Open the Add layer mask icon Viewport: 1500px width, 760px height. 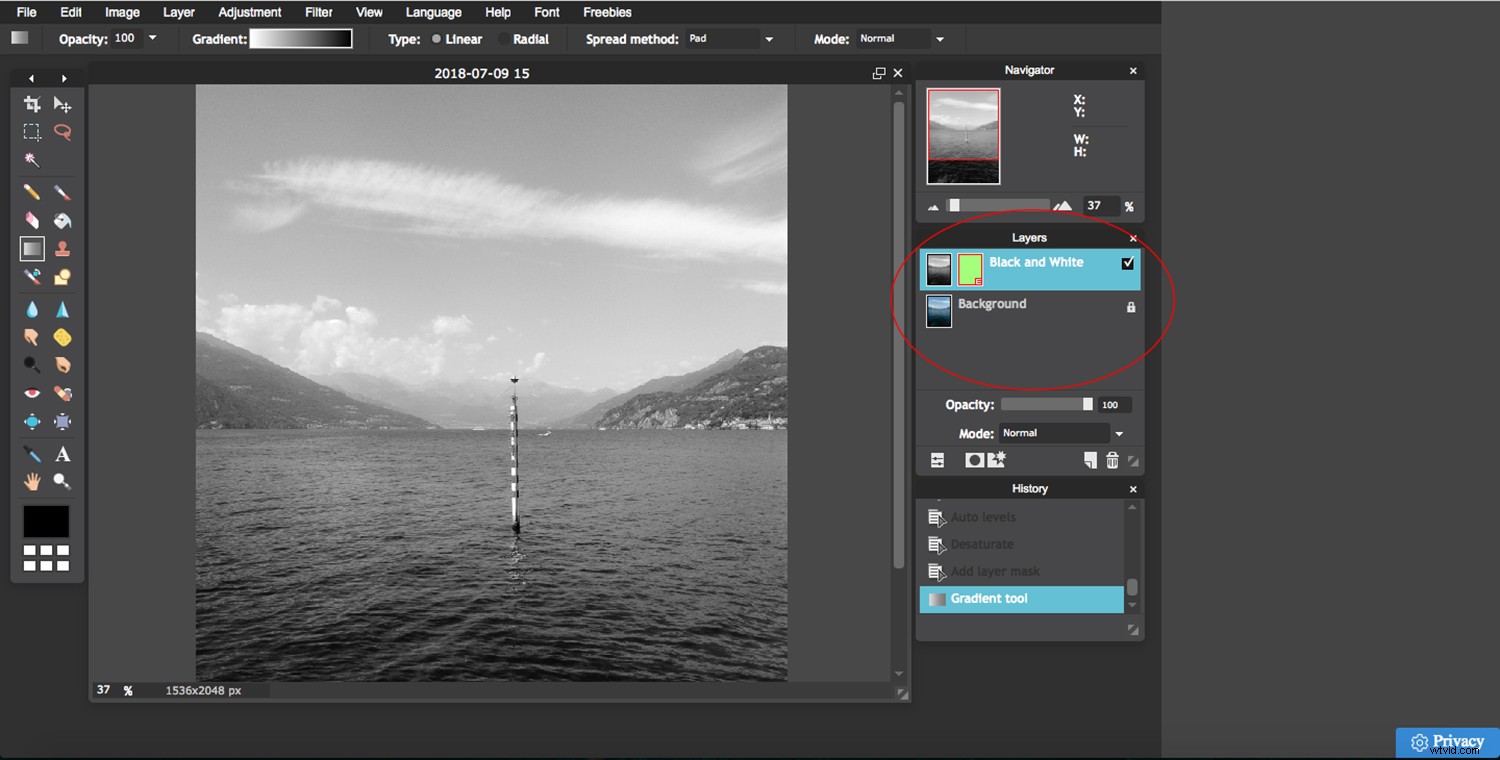(973, 460)
